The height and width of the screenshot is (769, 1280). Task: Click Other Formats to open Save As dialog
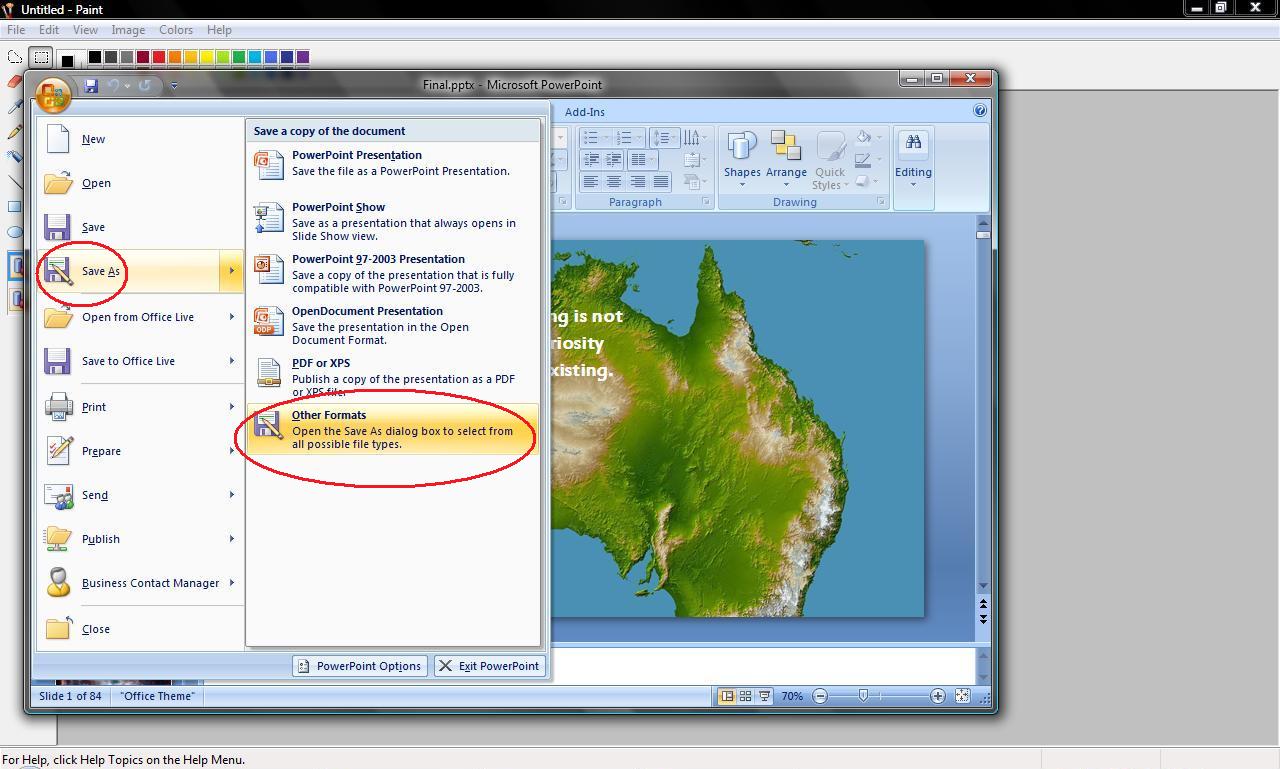393,429
